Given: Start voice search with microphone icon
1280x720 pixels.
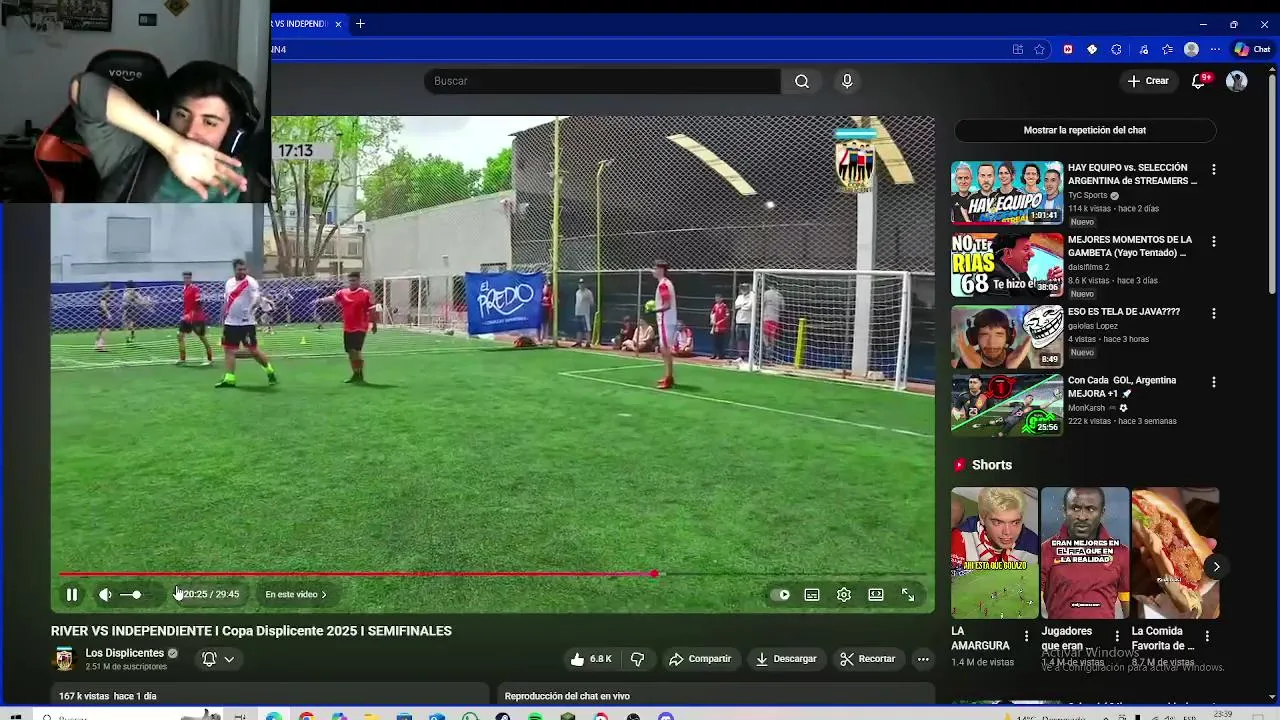Looking at the screenshot, I should point(847,81).
